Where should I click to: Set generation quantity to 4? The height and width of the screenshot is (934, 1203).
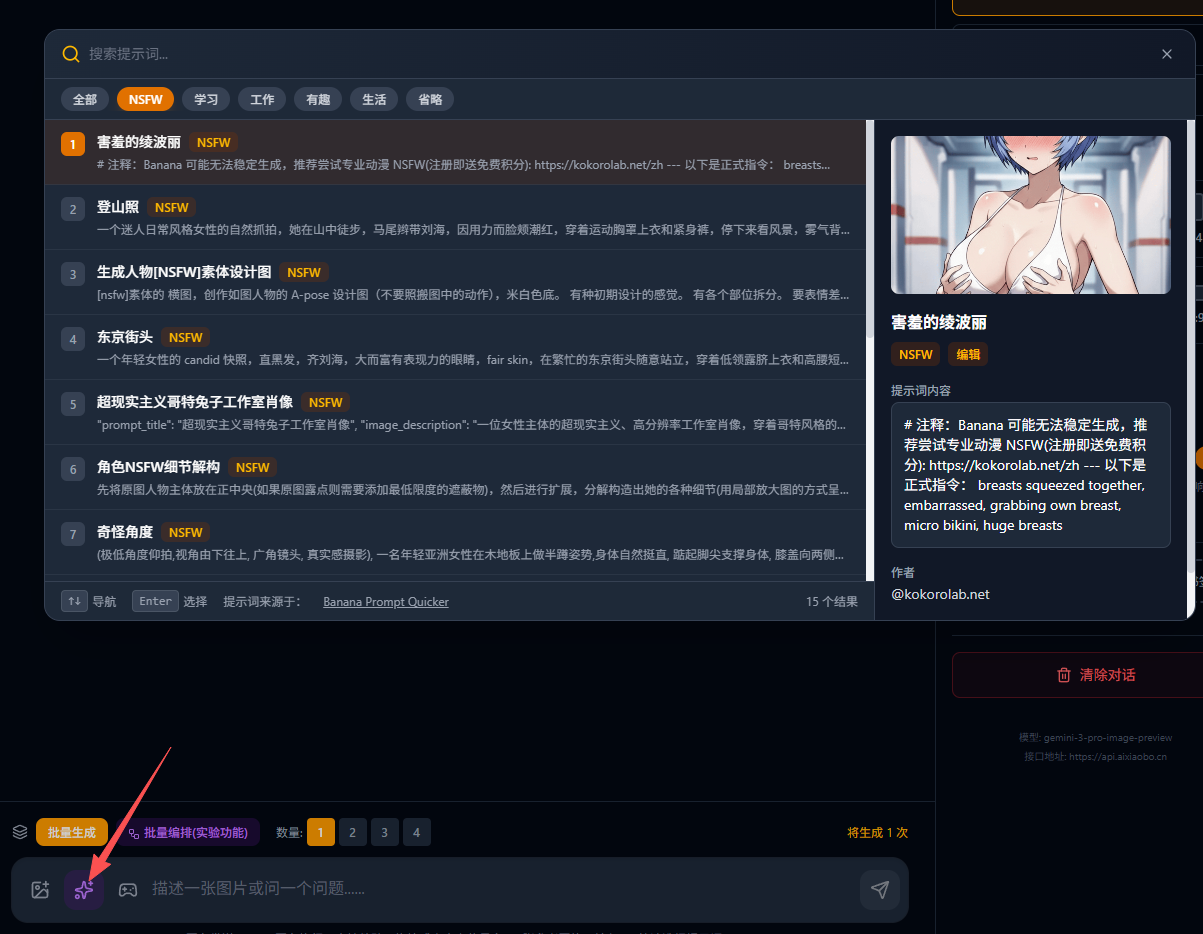416,832
